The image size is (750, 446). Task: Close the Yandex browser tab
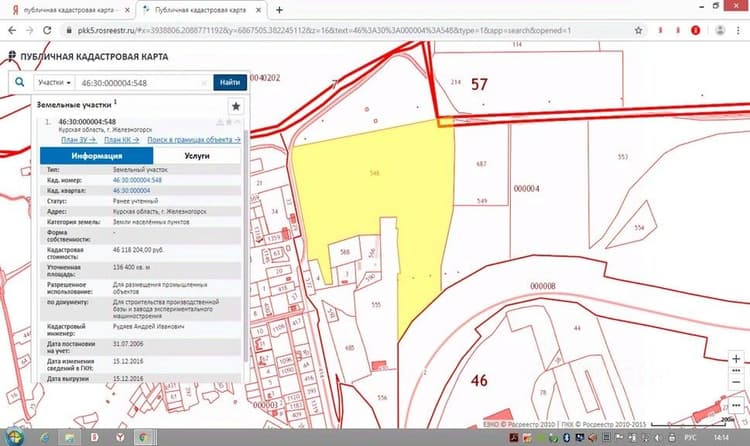(127, 10)
